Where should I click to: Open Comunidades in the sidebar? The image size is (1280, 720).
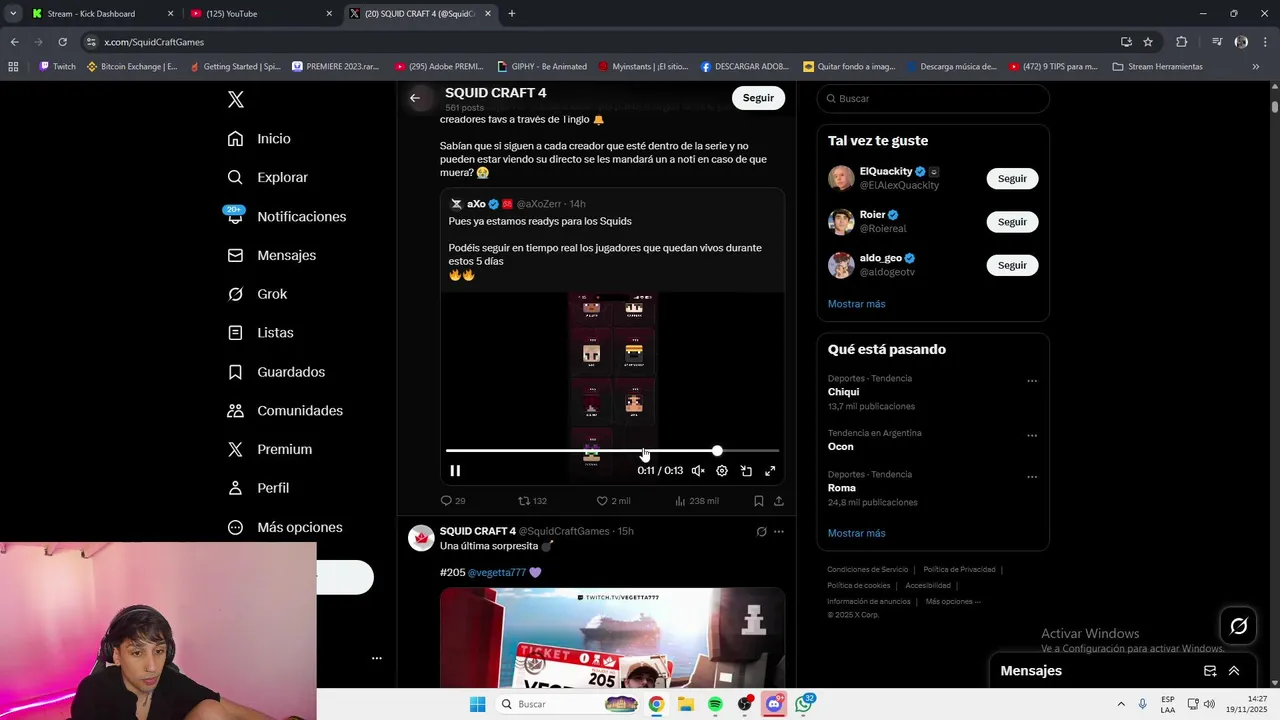pos(285,411)
